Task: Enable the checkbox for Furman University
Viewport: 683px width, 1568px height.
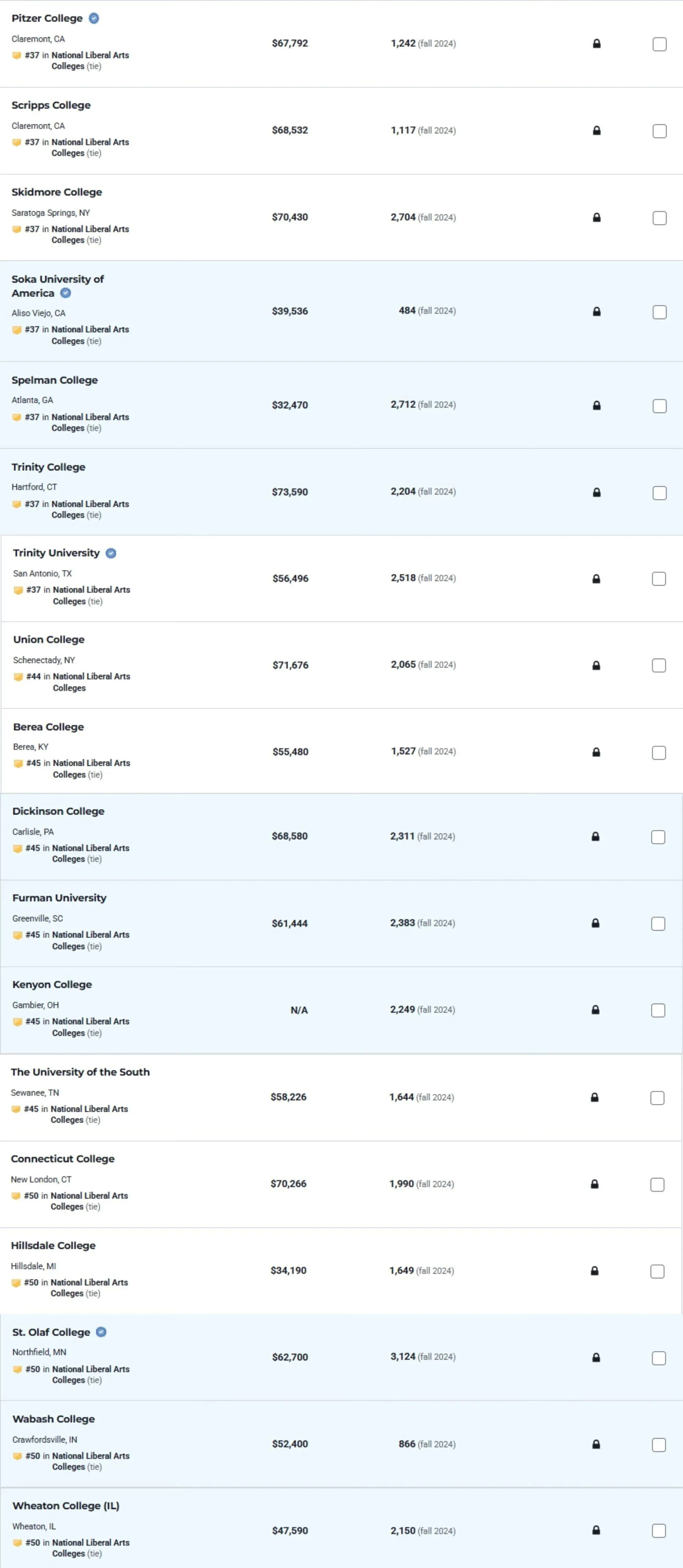Action: tap(658, 924)
